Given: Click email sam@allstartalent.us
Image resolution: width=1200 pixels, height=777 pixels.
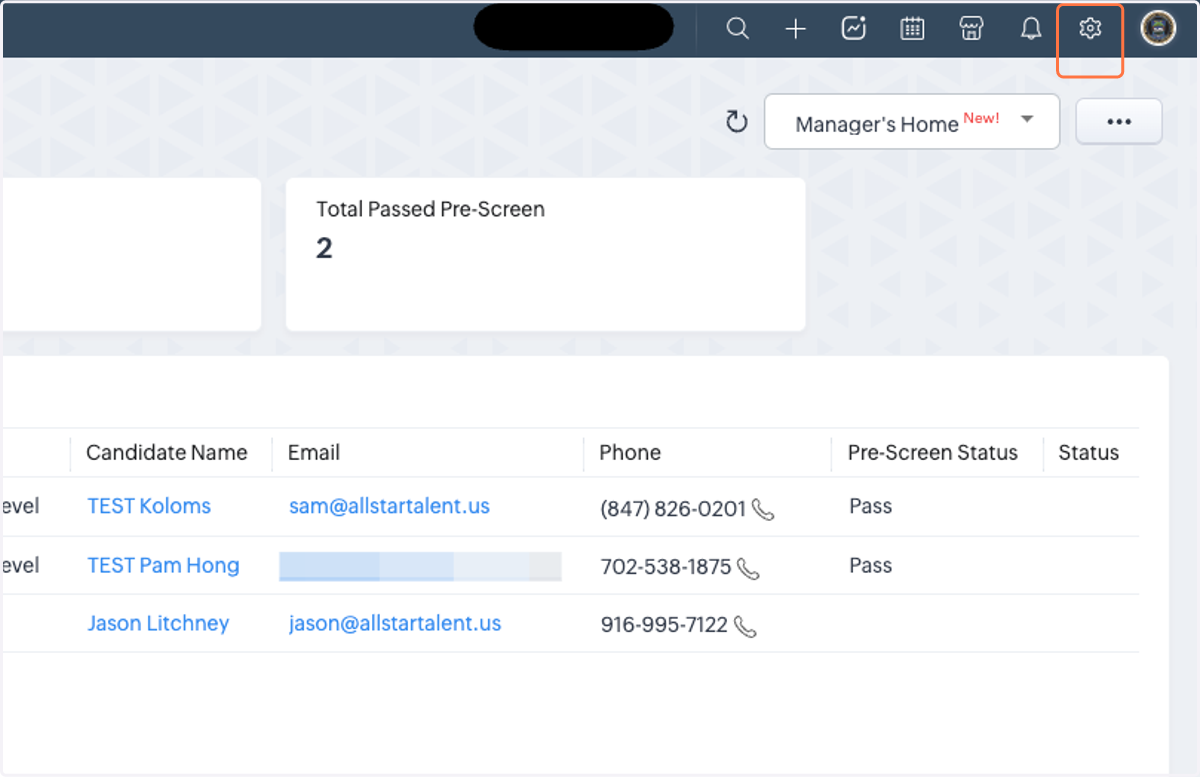Looking at the screenshot, I should (x=389, y=506).
